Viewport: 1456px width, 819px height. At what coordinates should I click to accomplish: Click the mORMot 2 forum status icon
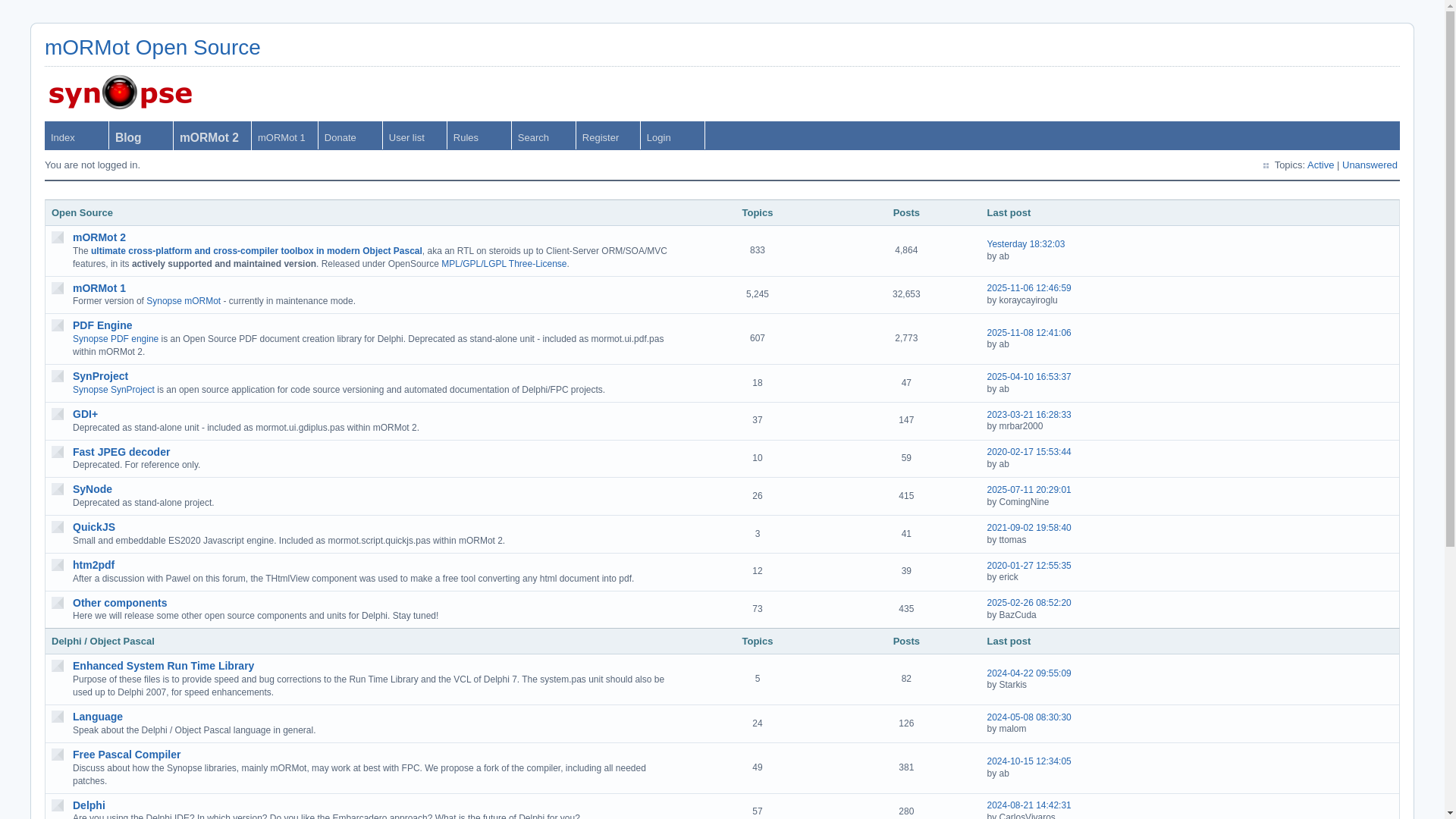[x=58, y=237]
